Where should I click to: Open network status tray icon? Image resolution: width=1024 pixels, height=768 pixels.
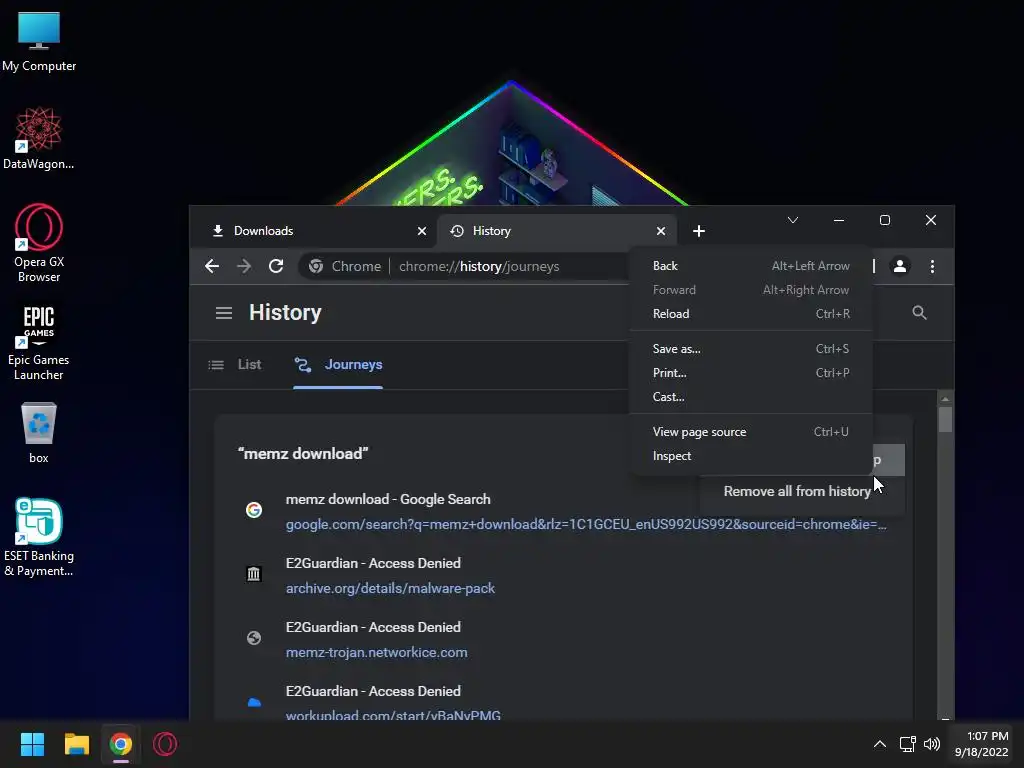tap(907, 744)
